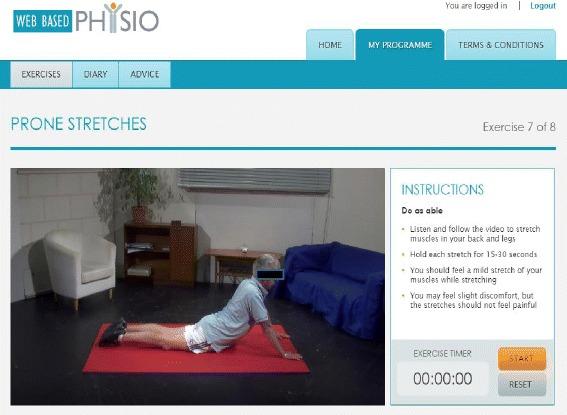Open the Diary sub-tab

[x=95, y=74]
